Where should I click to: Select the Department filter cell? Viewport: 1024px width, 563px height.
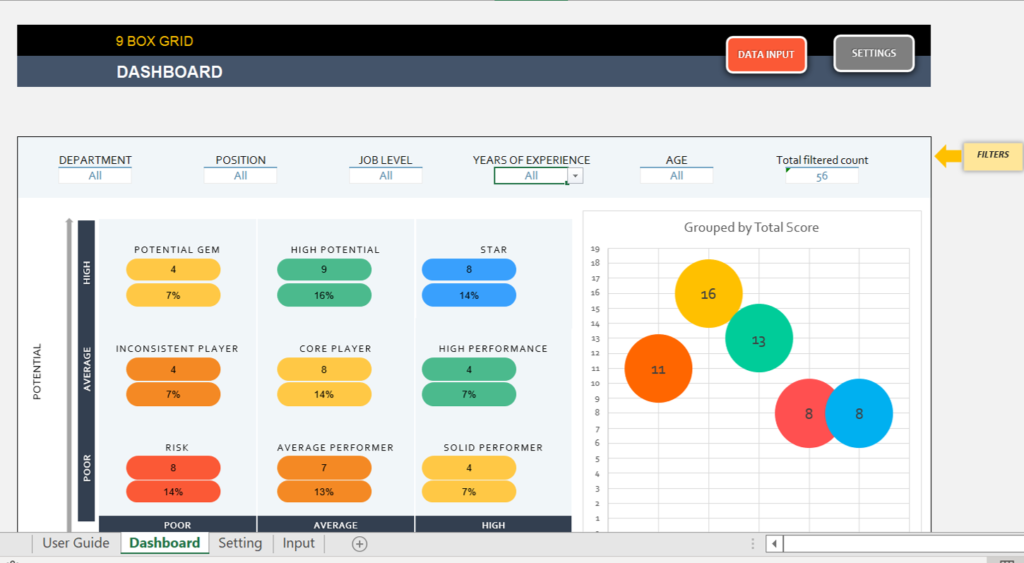pos(95,176)
